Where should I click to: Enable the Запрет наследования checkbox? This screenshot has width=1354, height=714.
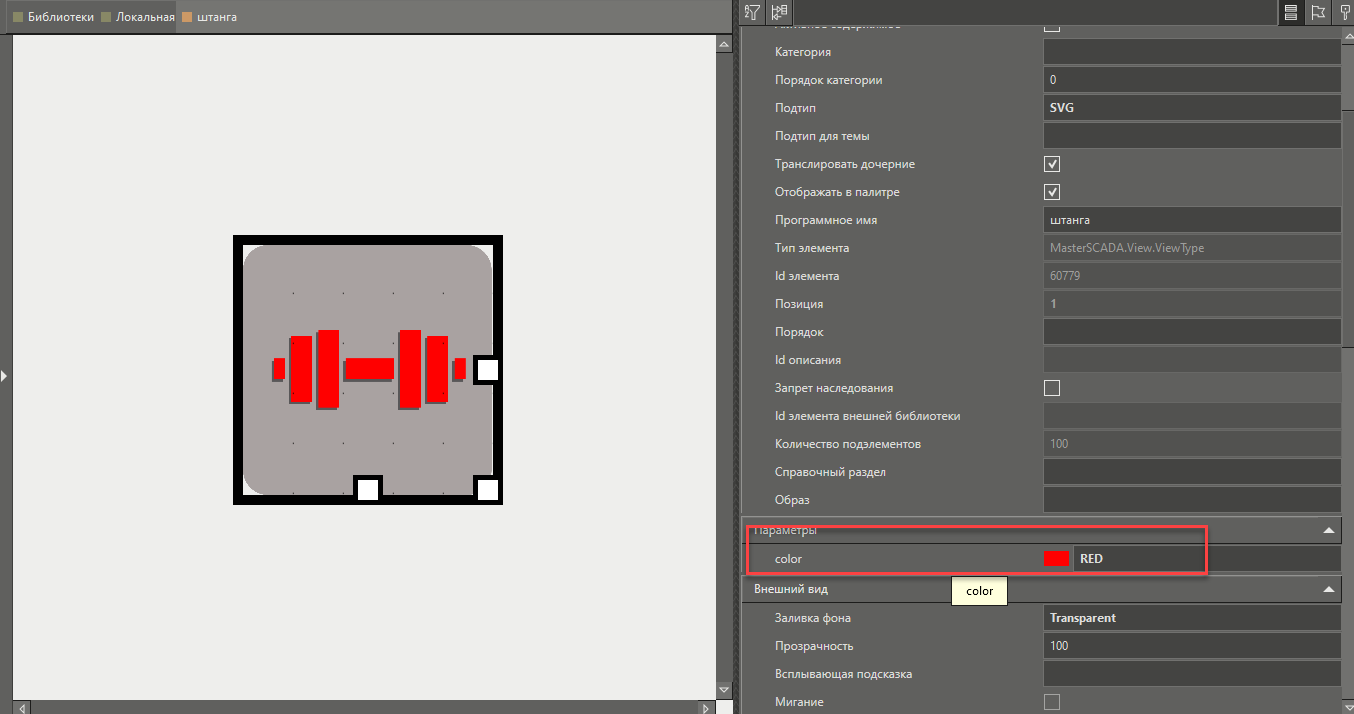[1051, 387]
